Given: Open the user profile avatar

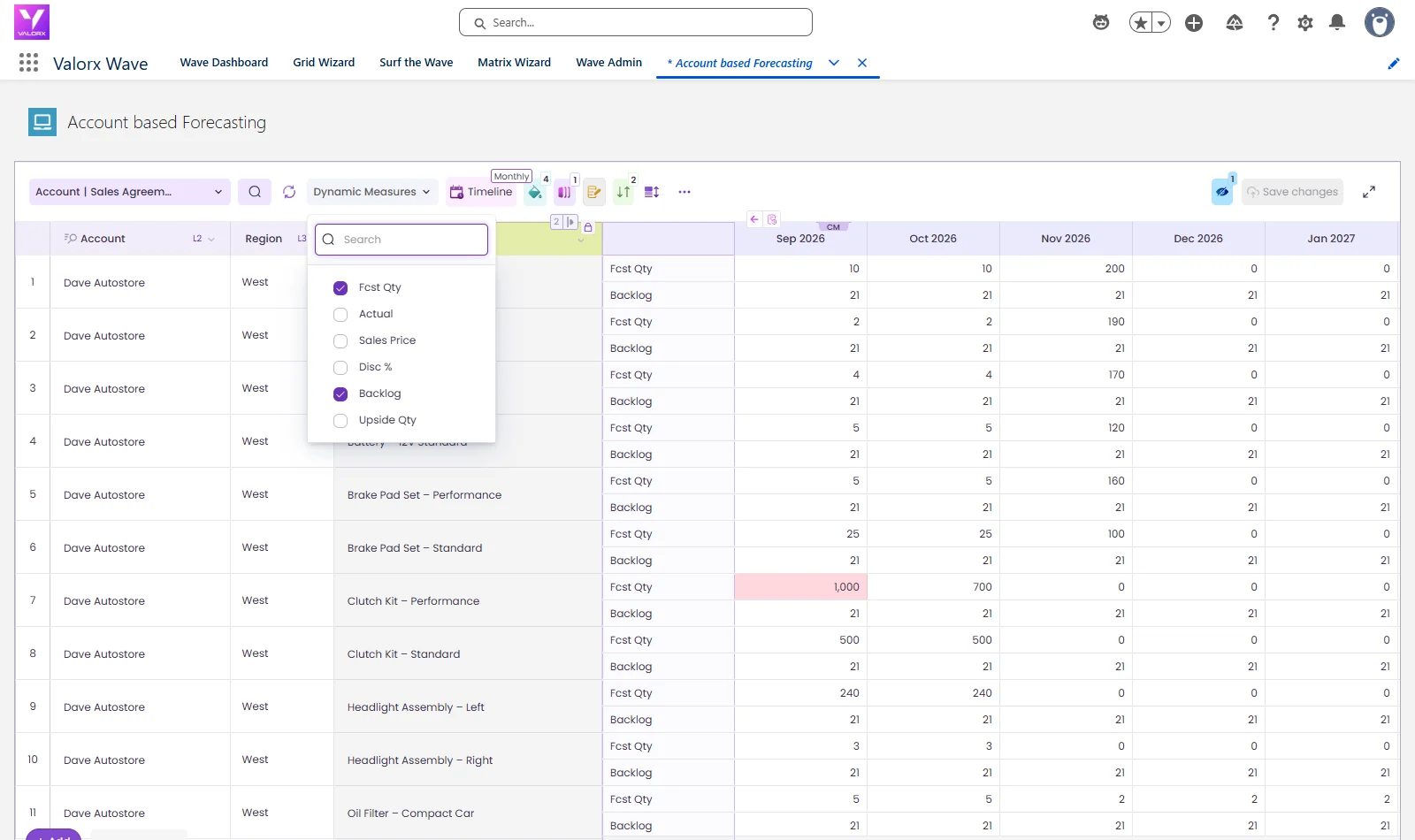Looking at the screenshot, I should pos(1379,22).
